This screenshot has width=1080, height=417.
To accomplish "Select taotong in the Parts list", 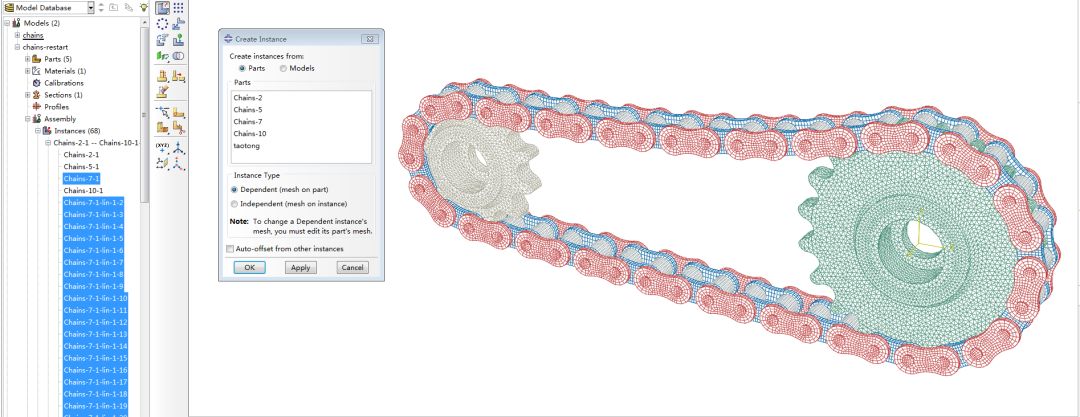I will 246,145.
